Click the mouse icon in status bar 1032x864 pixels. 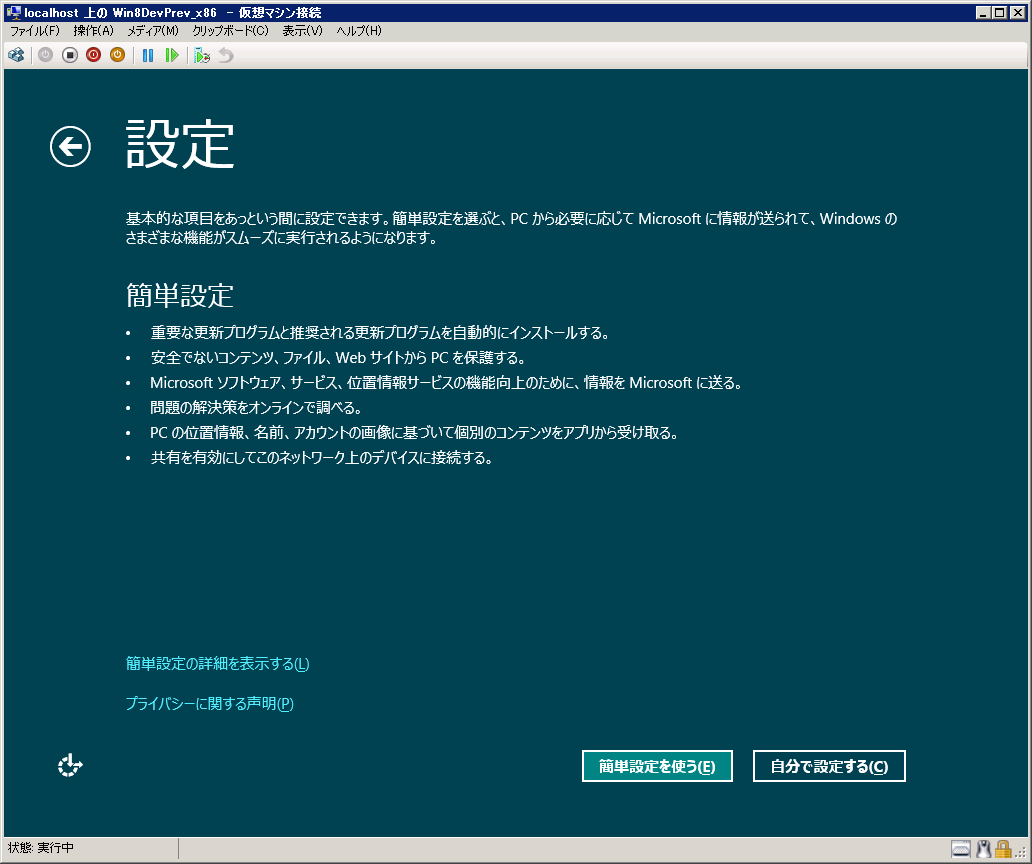click(x=983, y=849)
